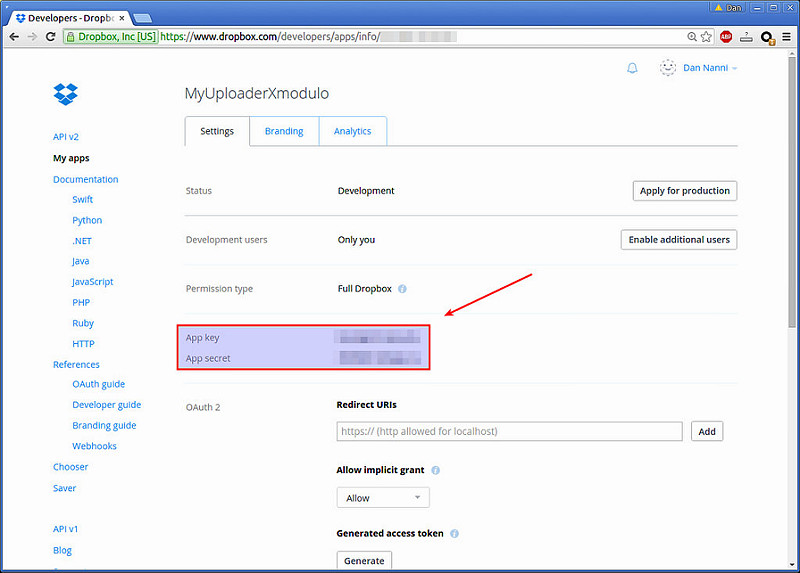The image size is (800, 573).
Task: Select the Developers - Dropbox browser tab
Action: click(70, 18)
